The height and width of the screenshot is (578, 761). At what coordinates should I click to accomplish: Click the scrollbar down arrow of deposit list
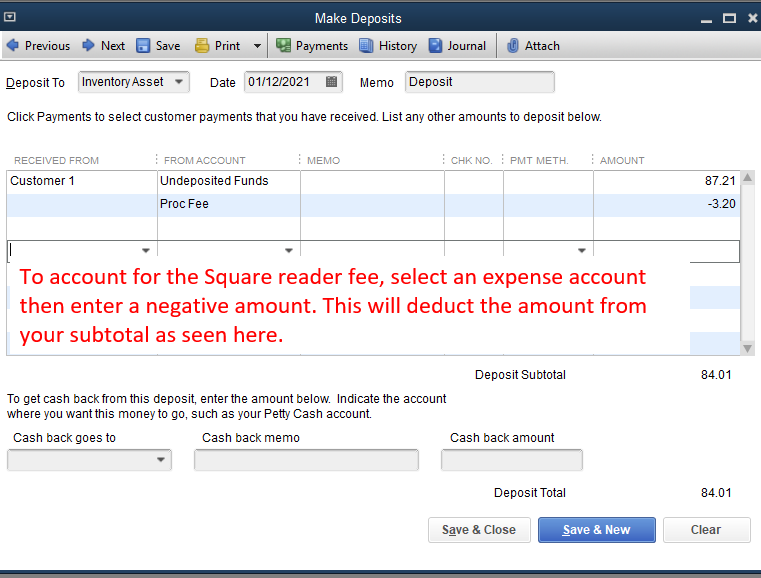pyautogui.click(x=747, y=348)
